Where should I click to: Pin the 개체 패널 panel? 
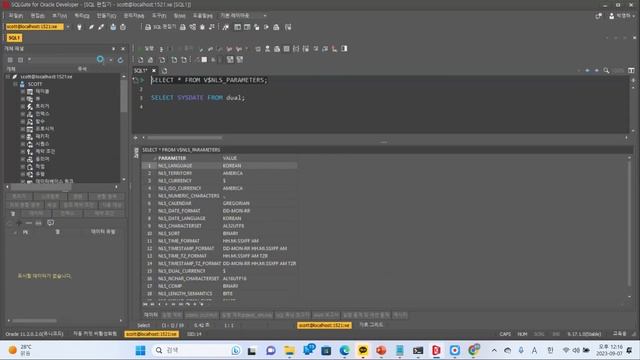(x=113, y=49)
